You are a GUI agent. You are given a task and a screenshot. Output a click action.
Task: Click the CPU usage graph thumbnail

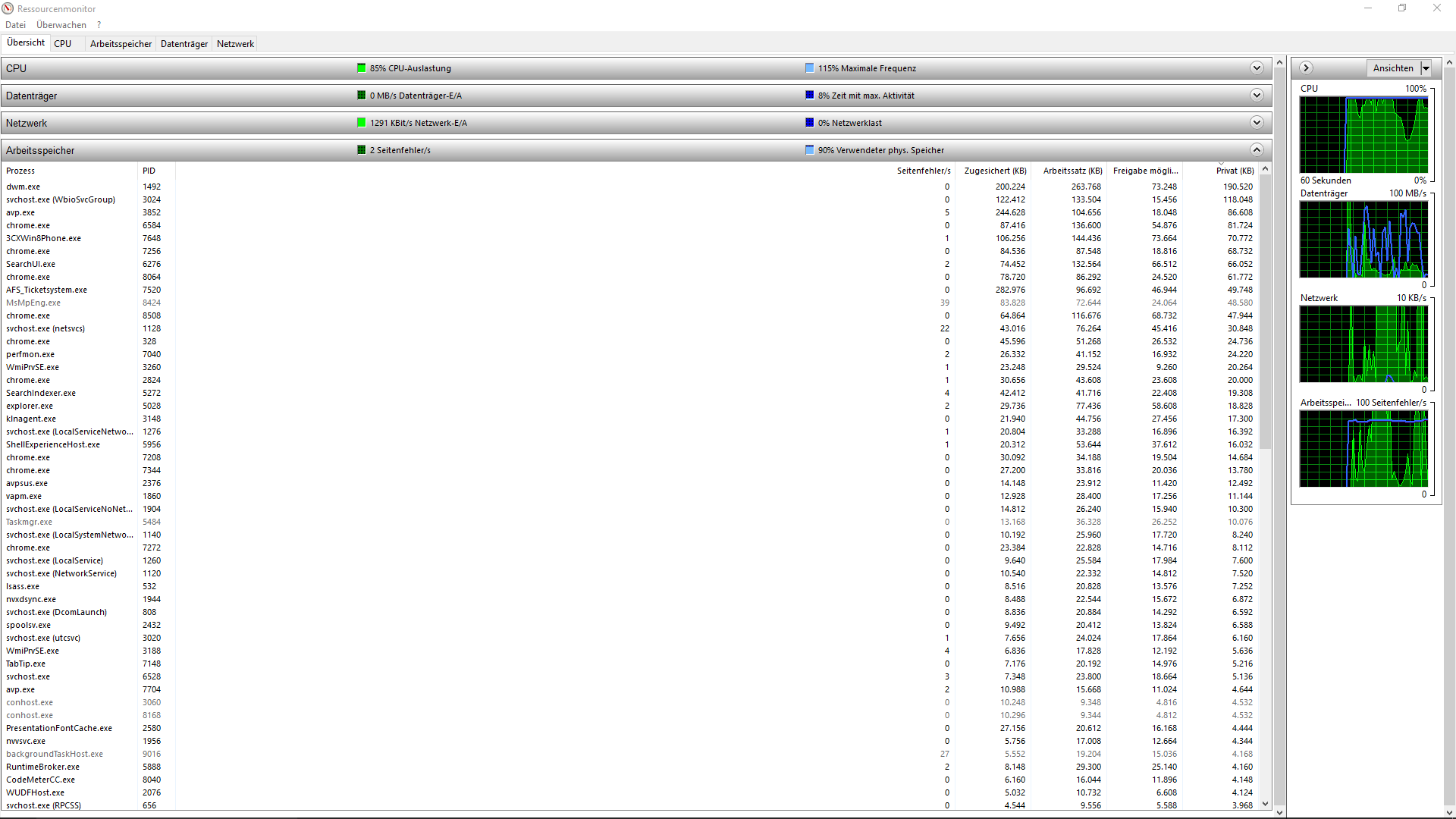pyautogui.click(x=1363, y=135)
